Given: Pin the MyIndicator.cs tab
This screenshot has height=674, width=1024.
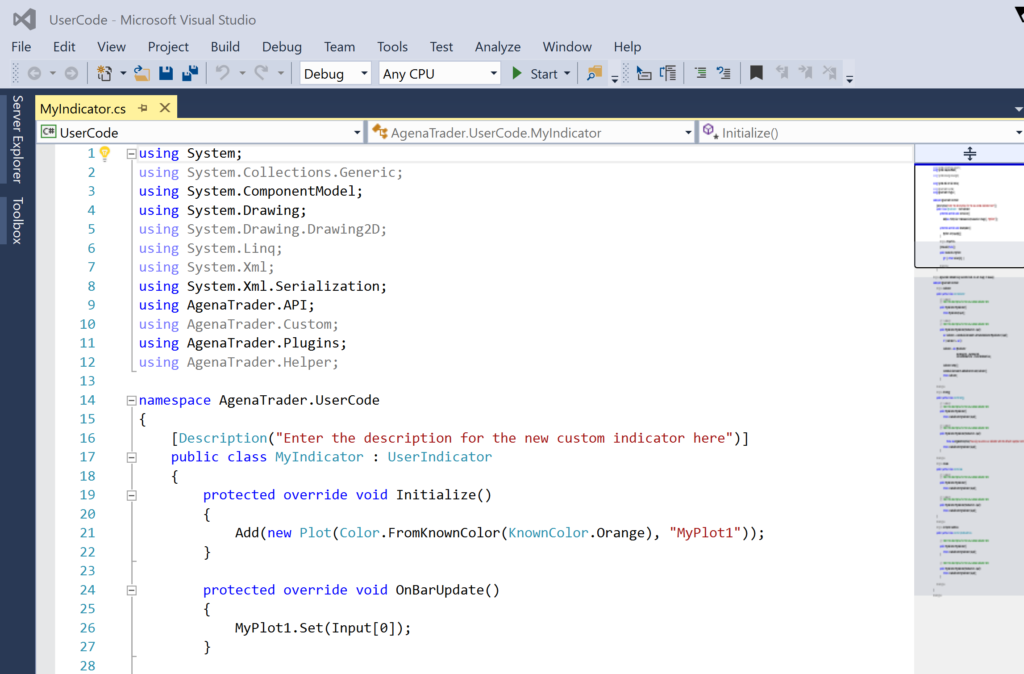Looking at the screenshot, I should click(143, 108).
